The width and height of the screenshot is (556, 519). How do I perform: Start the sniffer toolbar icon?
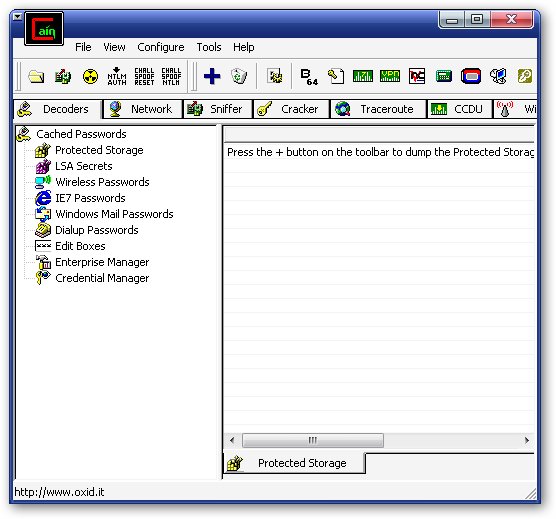pyautogui.click(x=63, y=76)
